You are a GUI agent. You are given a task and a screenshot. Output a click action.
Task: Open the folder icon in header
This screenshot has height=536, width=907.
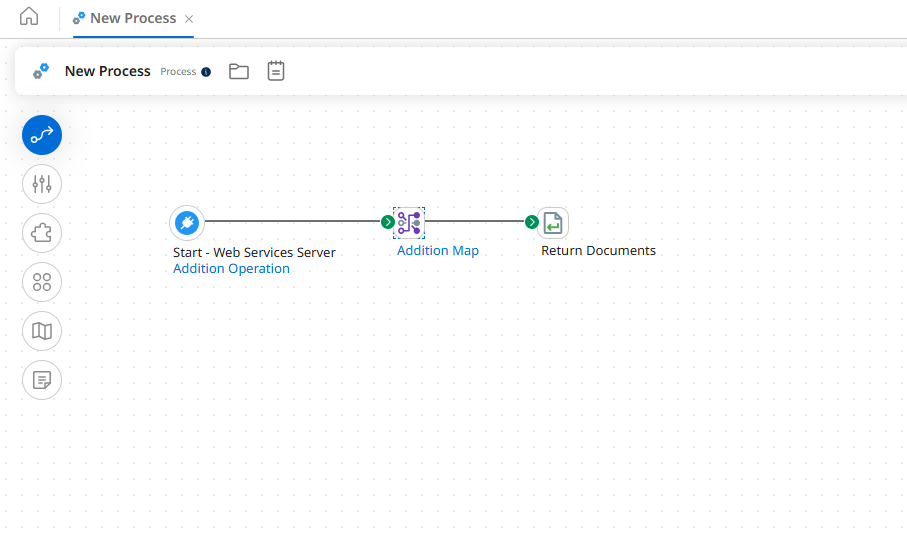[238, 71]
